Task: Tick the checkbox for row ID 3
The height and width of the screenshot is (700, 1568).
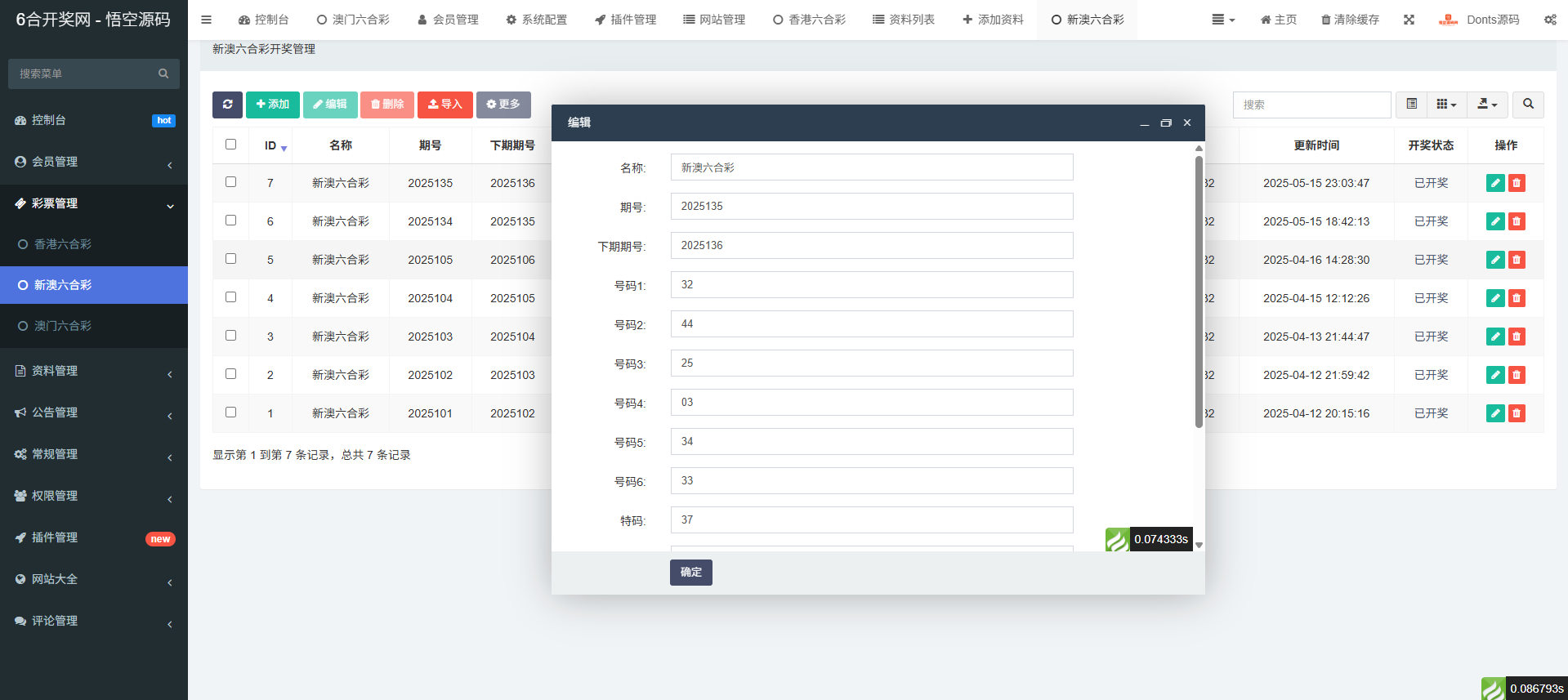Action: [230, 336]
